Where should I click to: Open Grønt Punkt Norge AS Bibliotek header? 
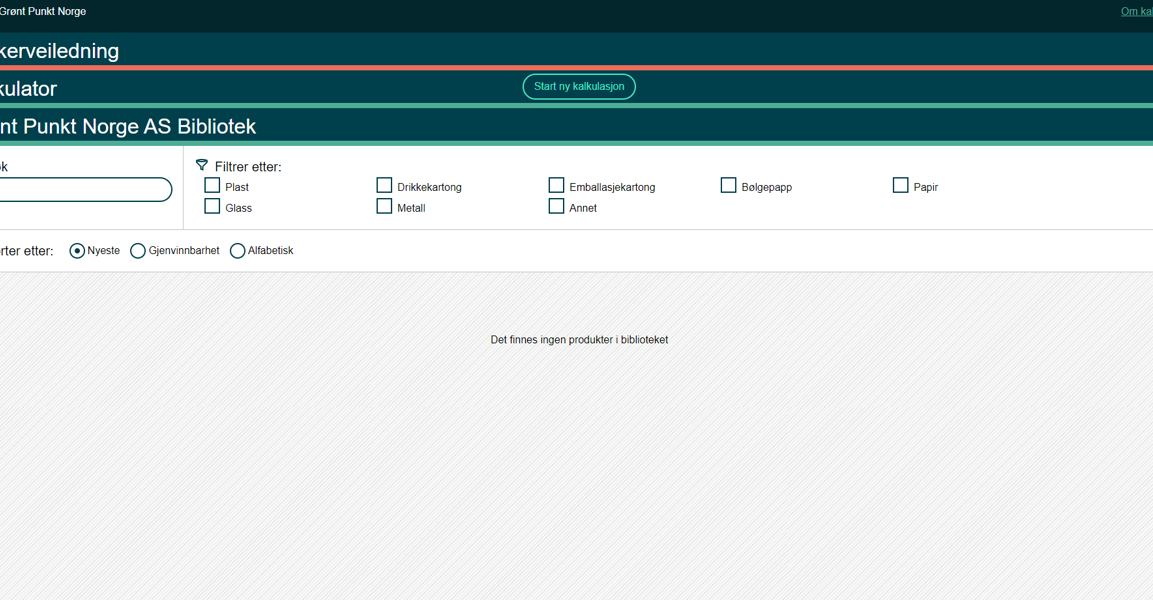(x=576, y=126)
